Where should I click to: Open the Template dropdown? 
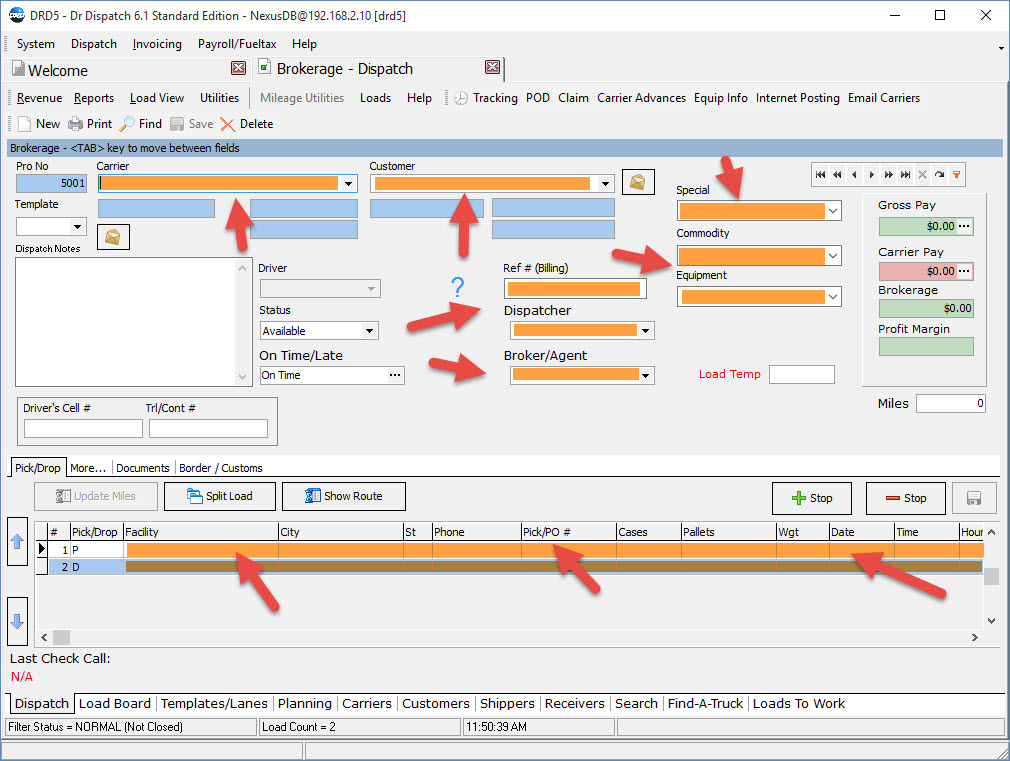pos(77,226)
